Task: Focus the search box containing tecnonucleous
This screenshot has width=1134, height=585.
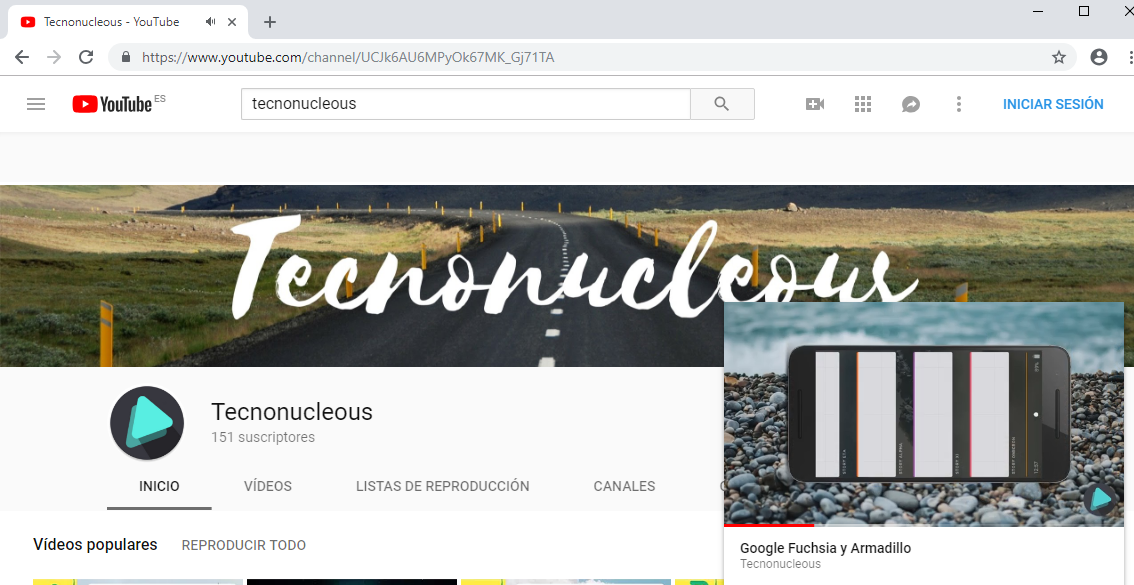Action: coord(466,104)
